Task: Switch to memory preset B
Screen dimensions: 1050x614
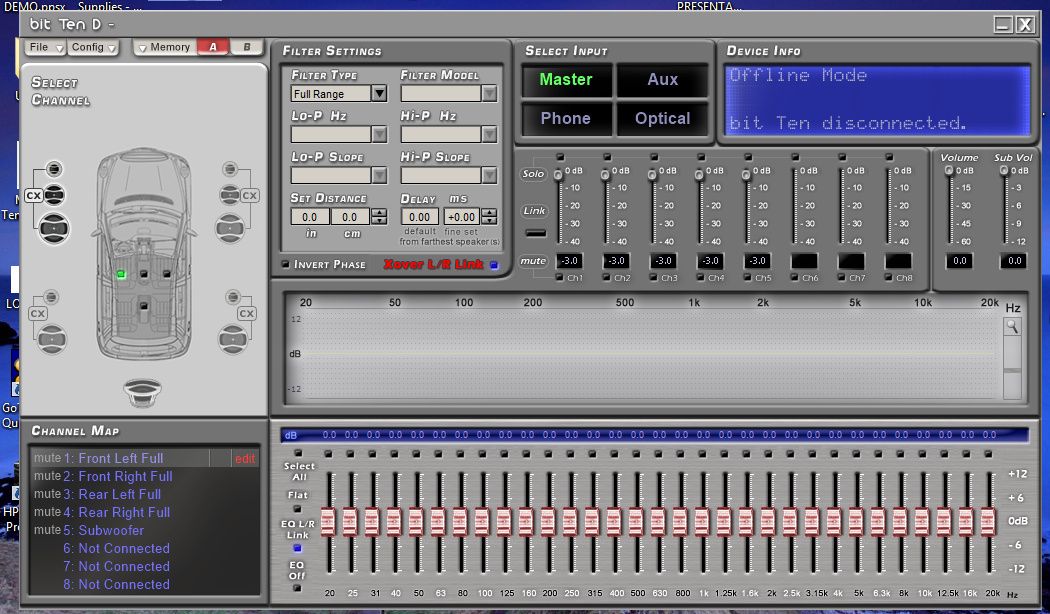Action: [246, 47]
